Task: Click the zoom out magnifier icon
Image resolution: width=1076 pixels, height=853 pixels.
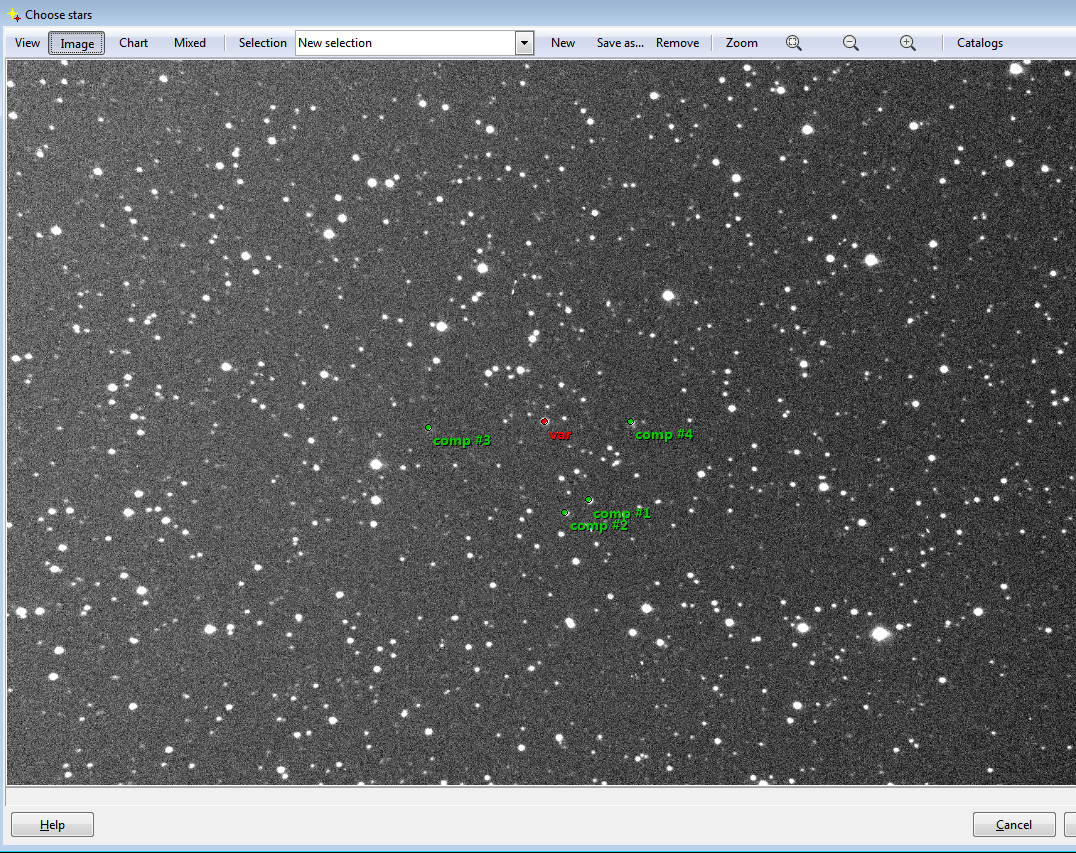Action: point(851,43)
